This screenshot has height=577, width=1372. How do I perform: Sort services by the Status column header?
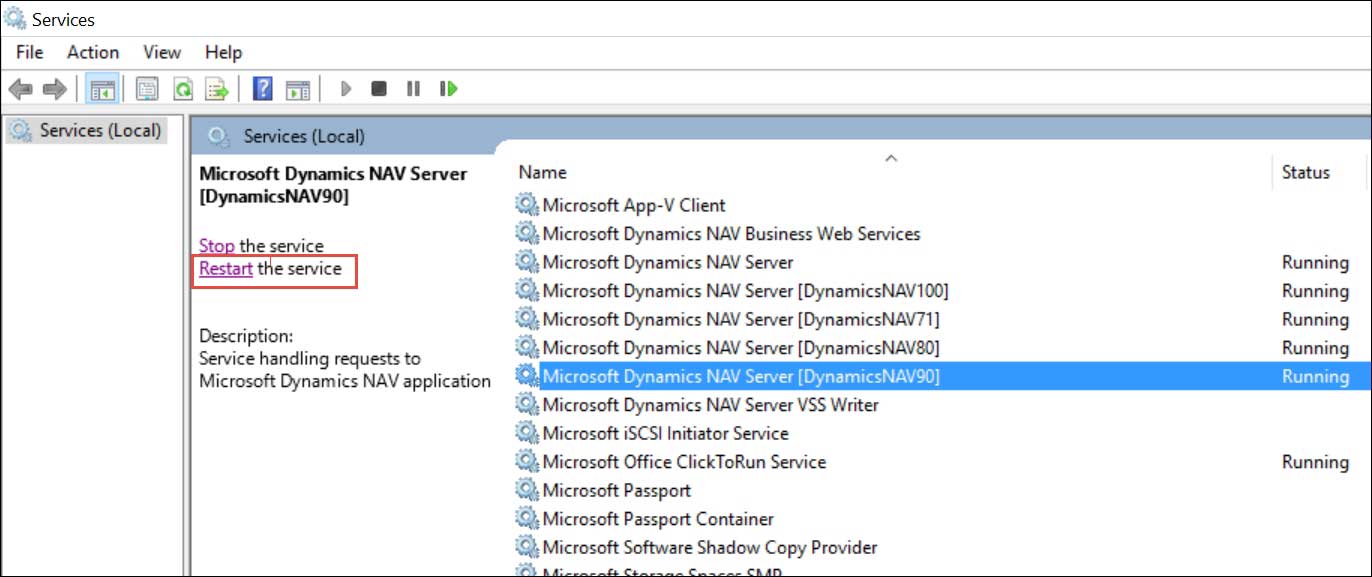coord(1305,172)
